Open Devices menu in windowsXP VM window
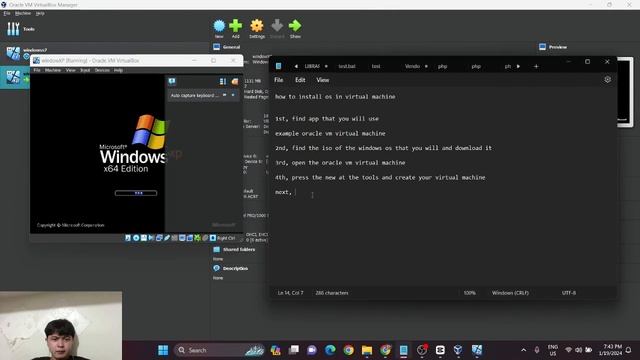640x360 pixels. pyautogui.click(x=102, y=70)
